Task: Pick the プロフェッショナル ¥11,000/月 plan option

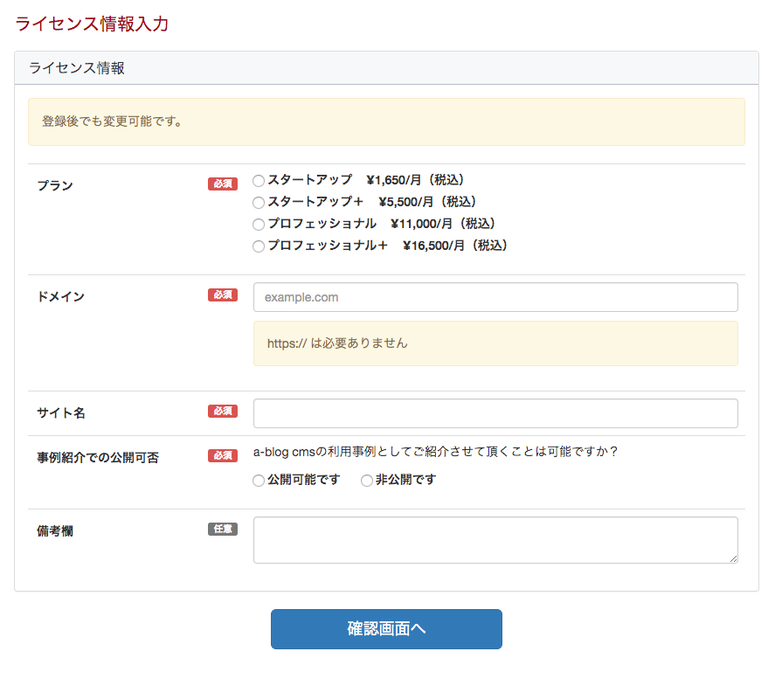Action: pos(259,225)
